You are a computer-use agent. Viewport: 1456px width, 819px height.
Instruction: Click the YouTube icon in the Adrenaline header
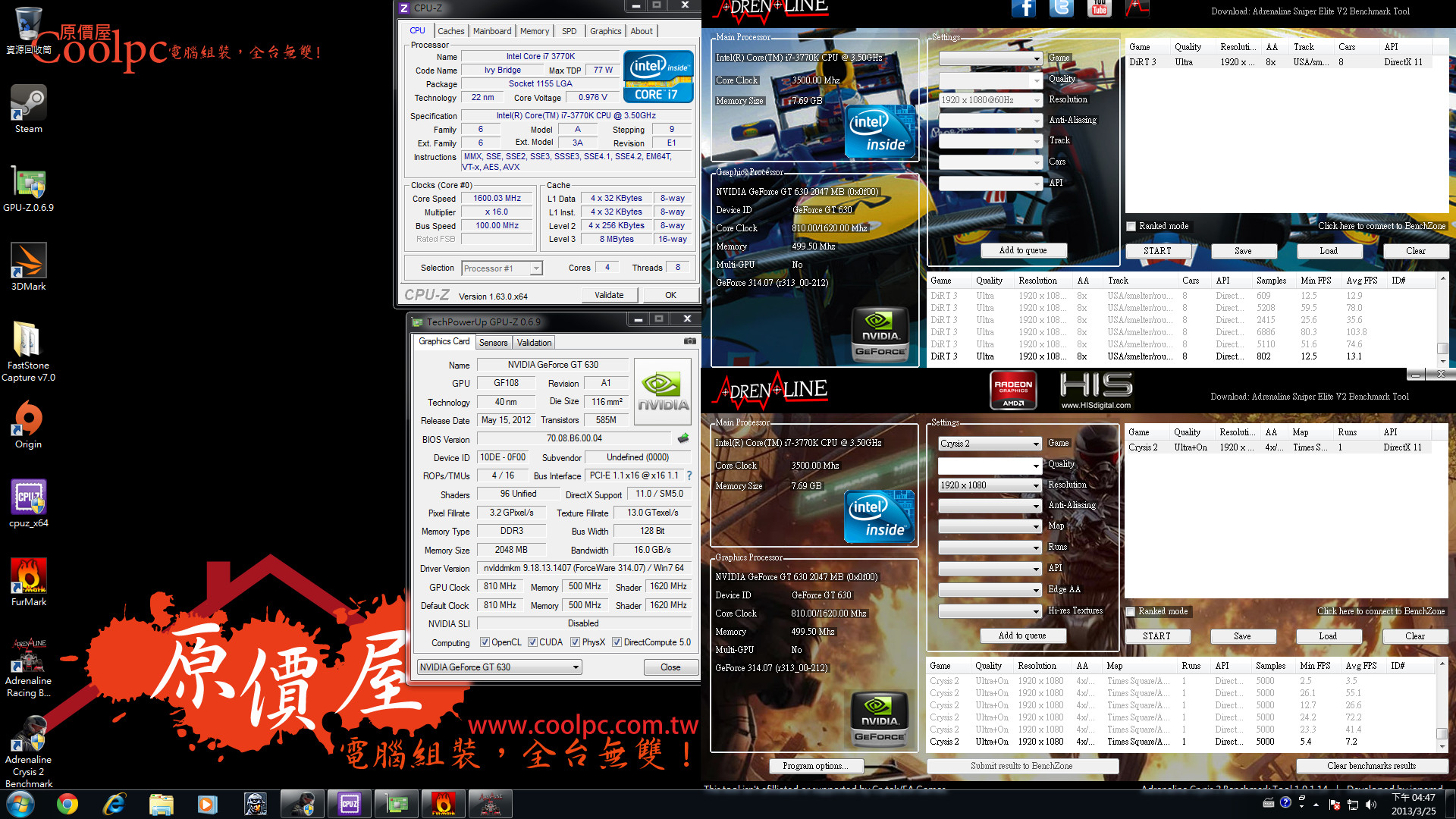1099,8
